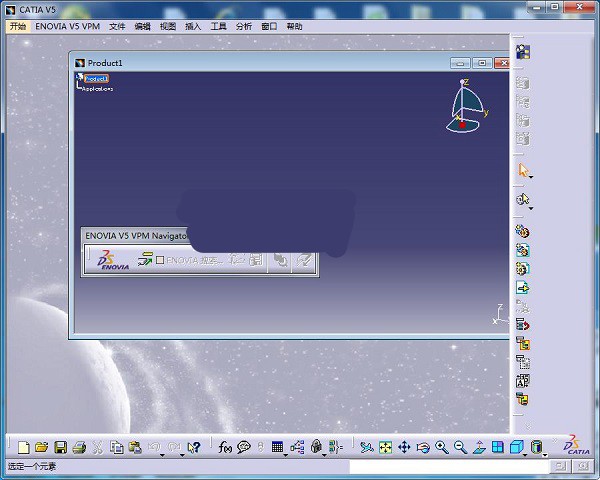Click the 3D compass in the viewport
The height and width of the screenshot is (480, 600).
pyautogui.click(x=466, y=106)
